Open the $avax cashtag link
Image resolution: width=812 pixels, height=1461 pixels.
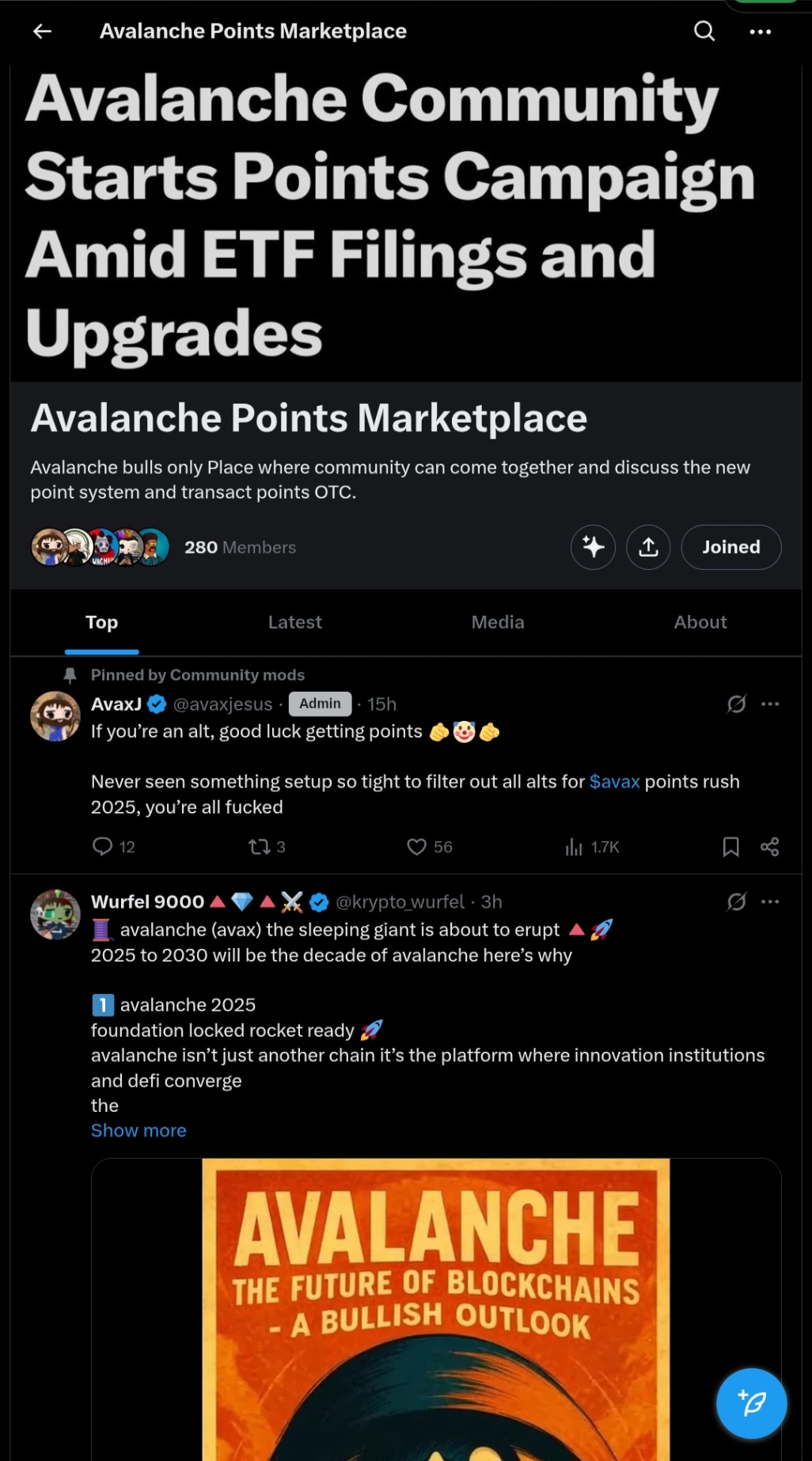pyautogui.click(x=614, y=782)
